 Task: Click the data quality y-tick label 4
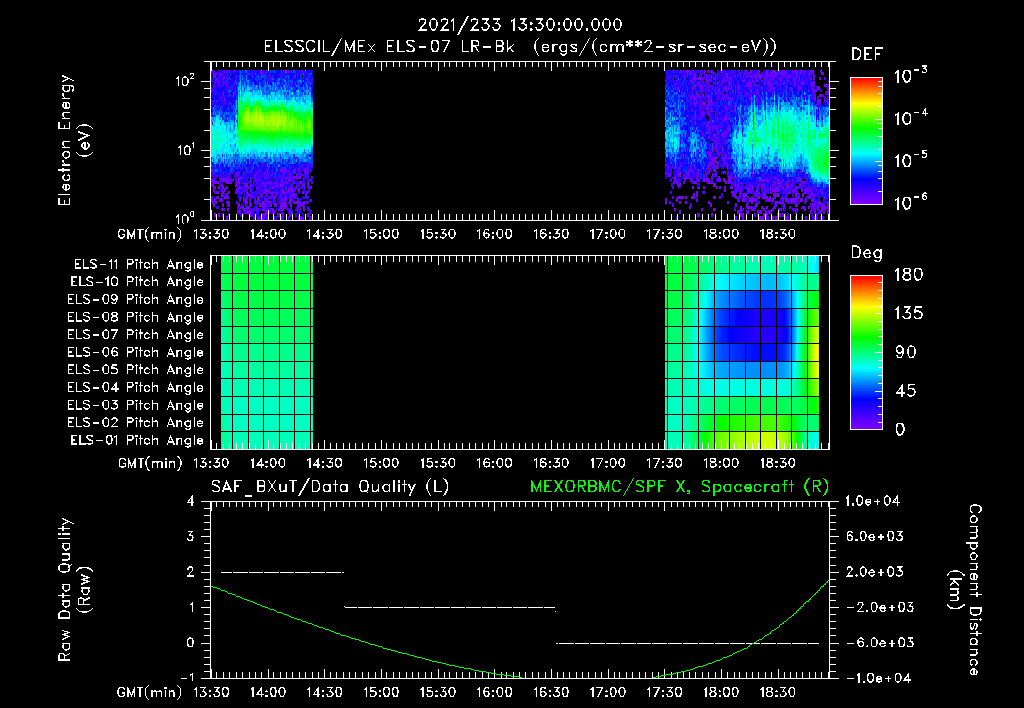190,502
